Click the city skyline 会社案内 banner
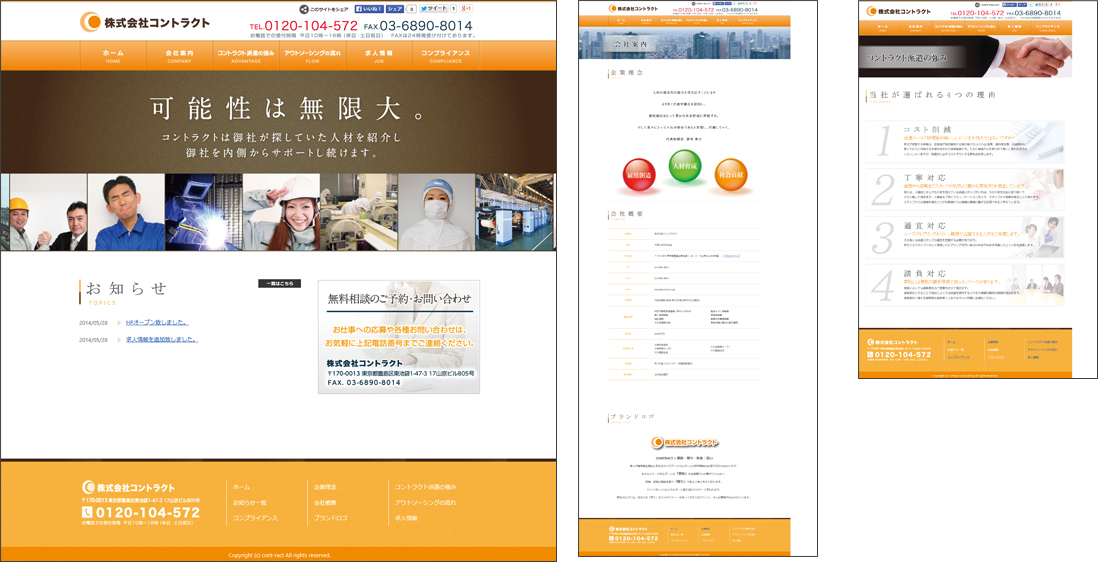 (684, 43)
